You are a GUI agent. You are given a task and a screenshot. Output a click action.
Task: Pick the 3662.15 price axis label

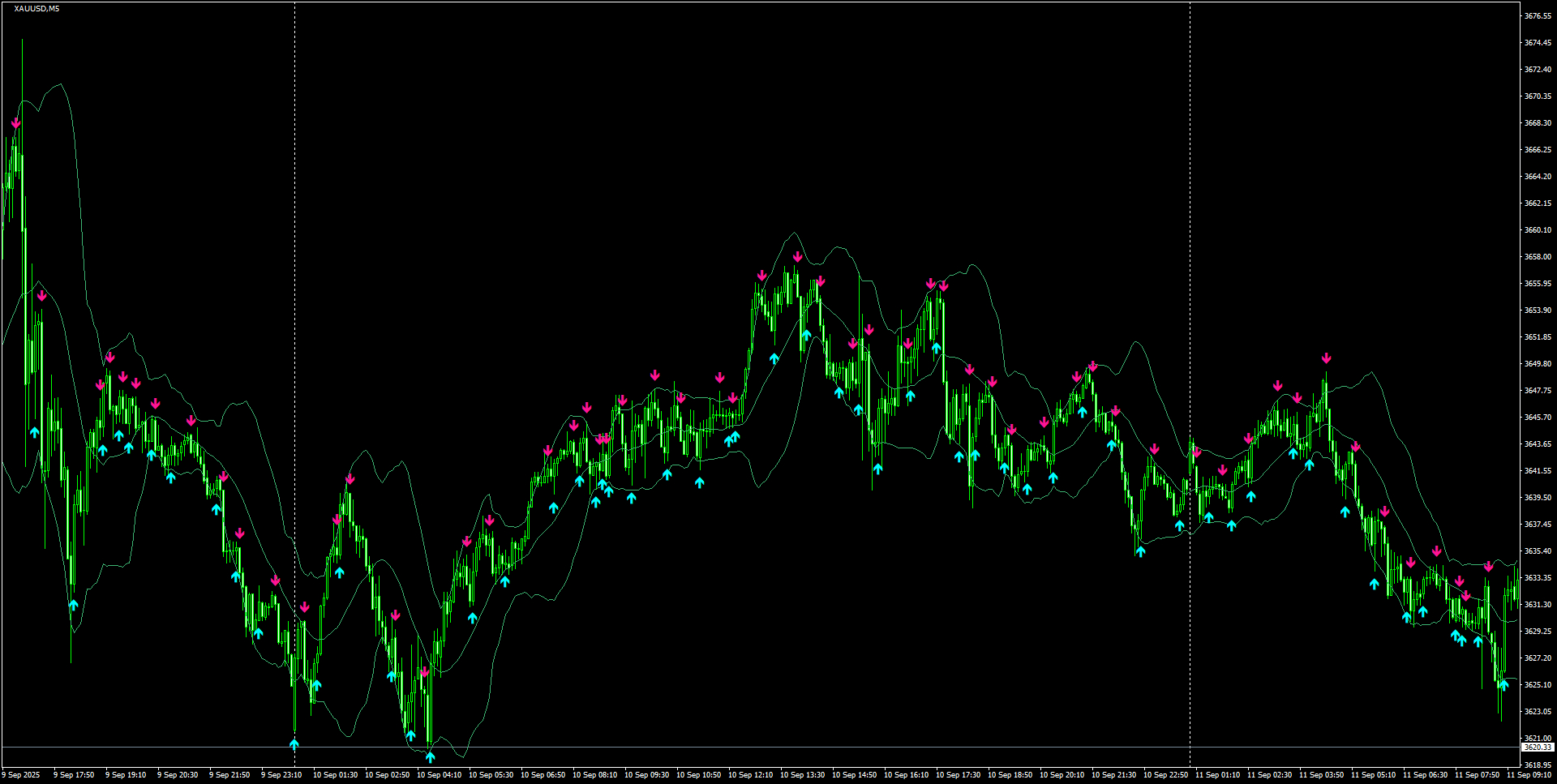1538,203
